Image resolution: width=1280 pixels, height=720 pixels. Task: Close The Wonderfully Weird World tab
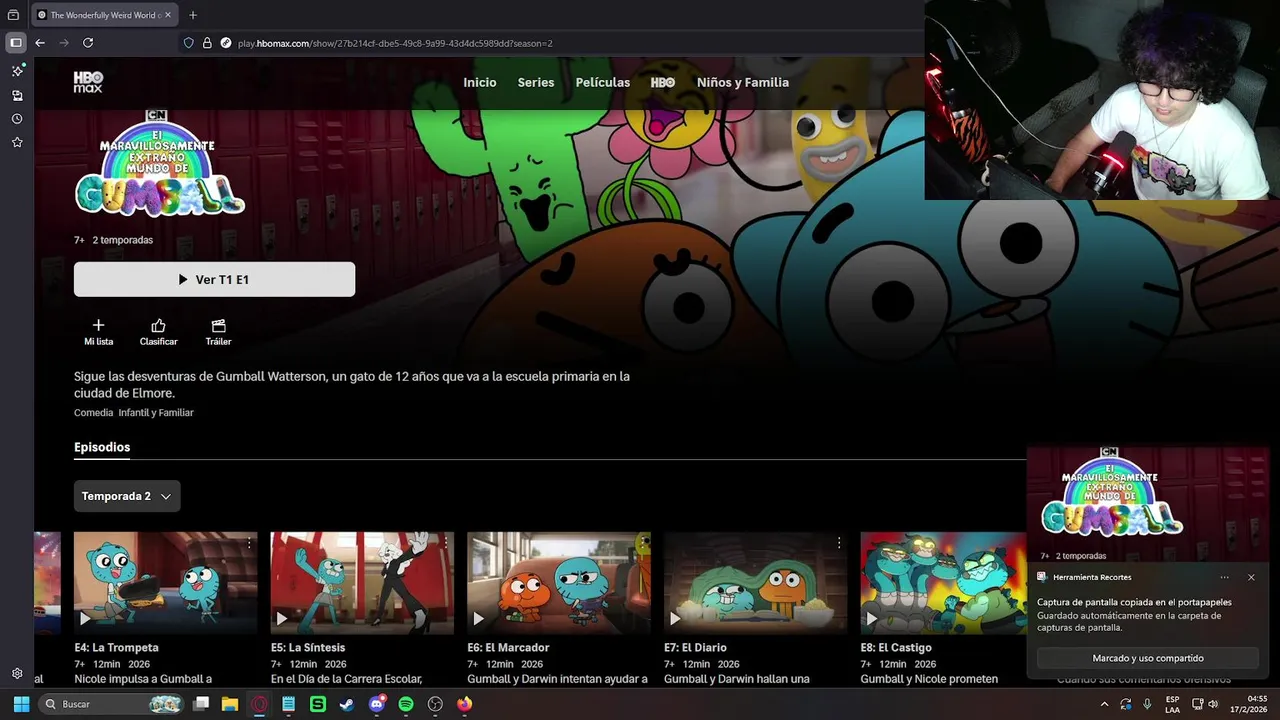170,15
